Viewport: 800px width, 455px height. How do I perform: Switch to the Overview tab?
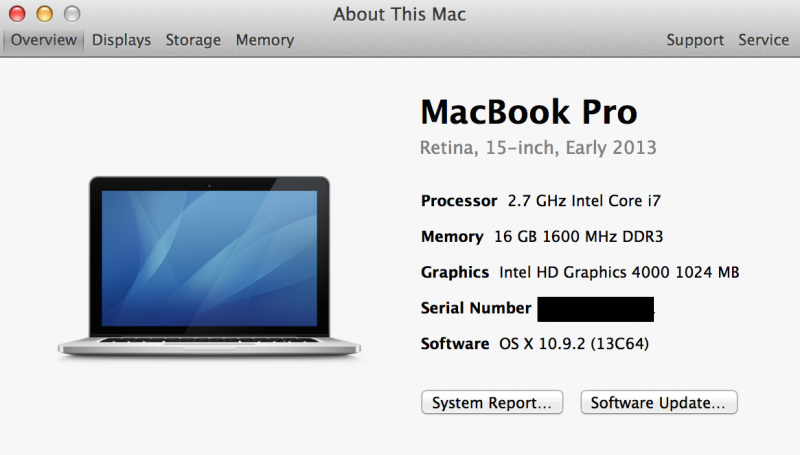(x=43, y=40)
